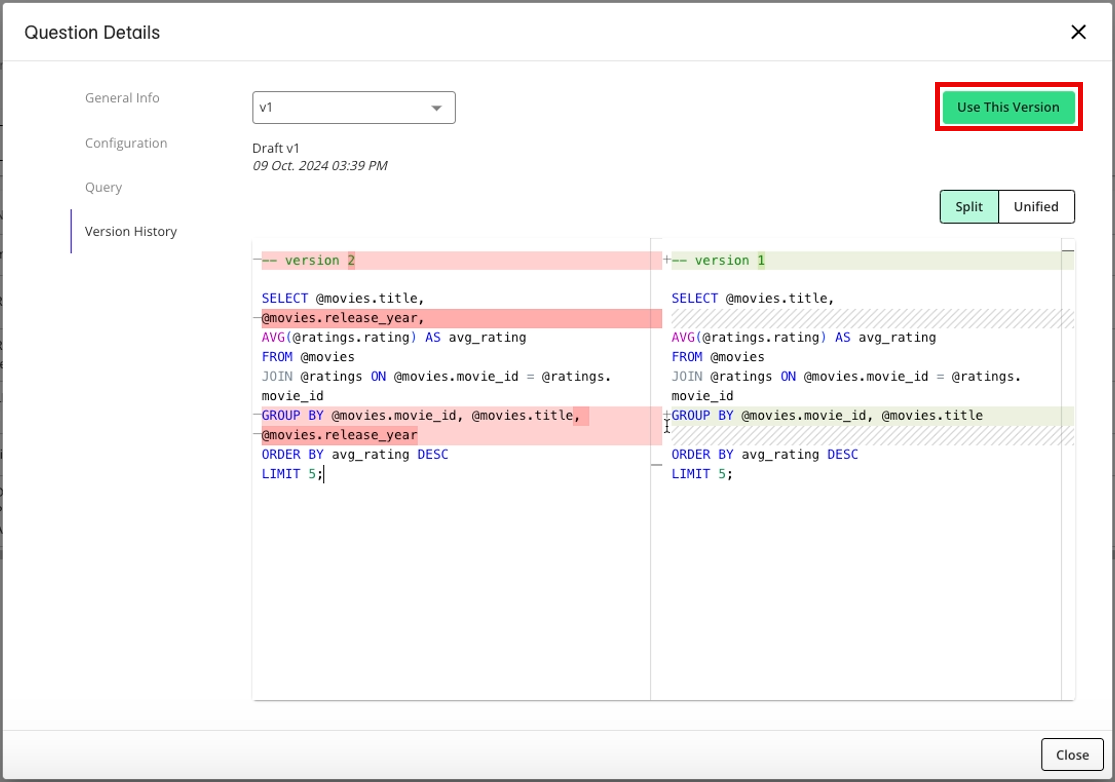Switch diff view to Split mode

click(x=968, y=207)
